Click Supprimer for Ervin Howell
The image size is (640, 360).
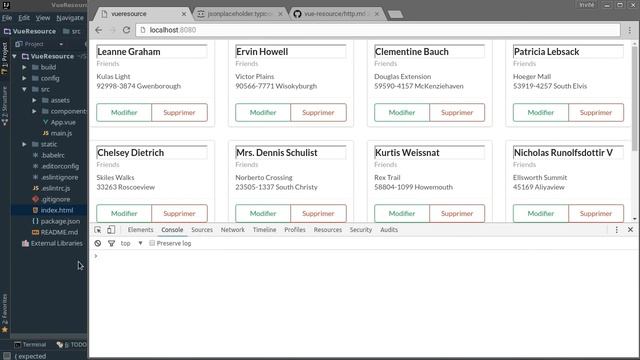[x=318, y=113]
